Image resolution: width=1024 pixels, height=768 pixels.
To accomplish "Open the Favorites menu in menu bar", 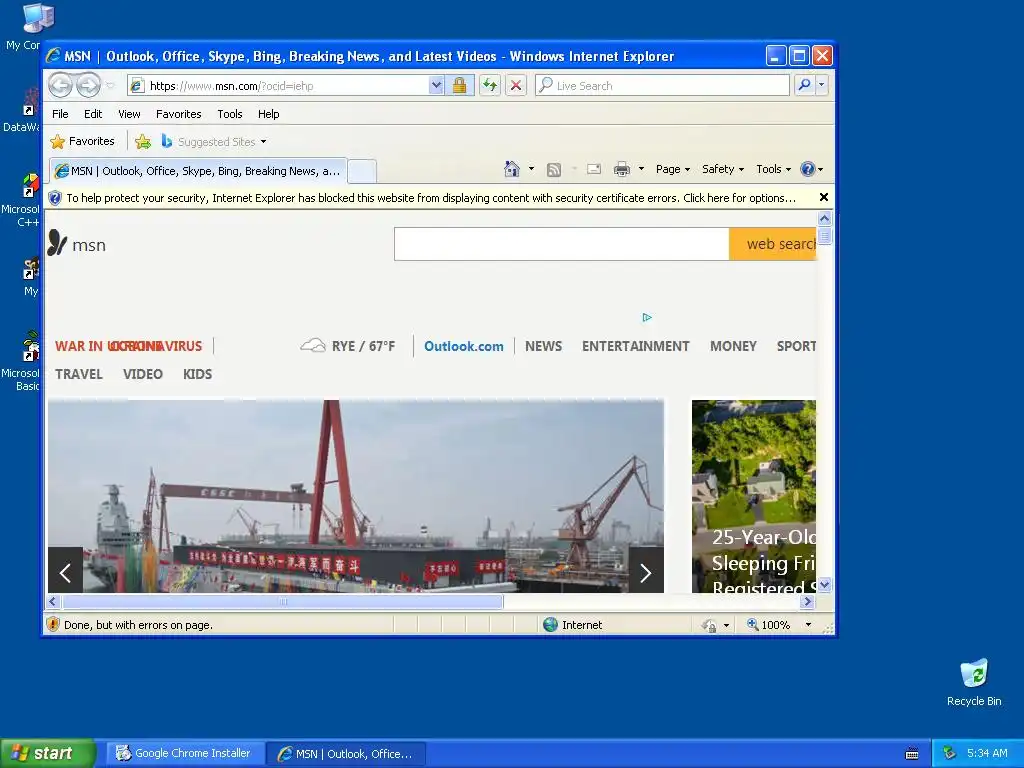I will [x=178, y=114].
